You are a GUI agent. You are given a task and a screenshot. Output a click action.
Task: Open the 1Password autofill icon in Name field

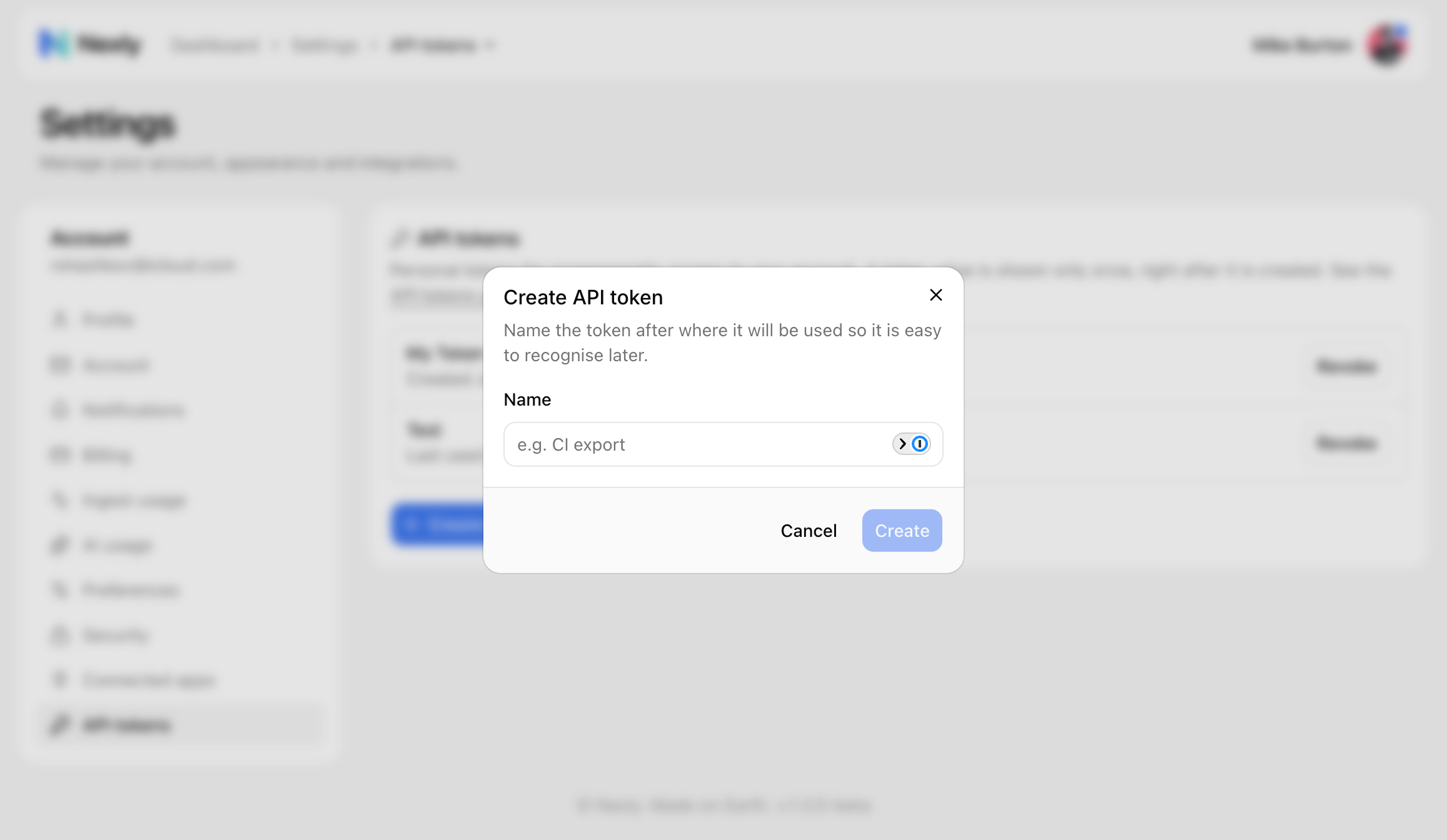click(911, 444)
